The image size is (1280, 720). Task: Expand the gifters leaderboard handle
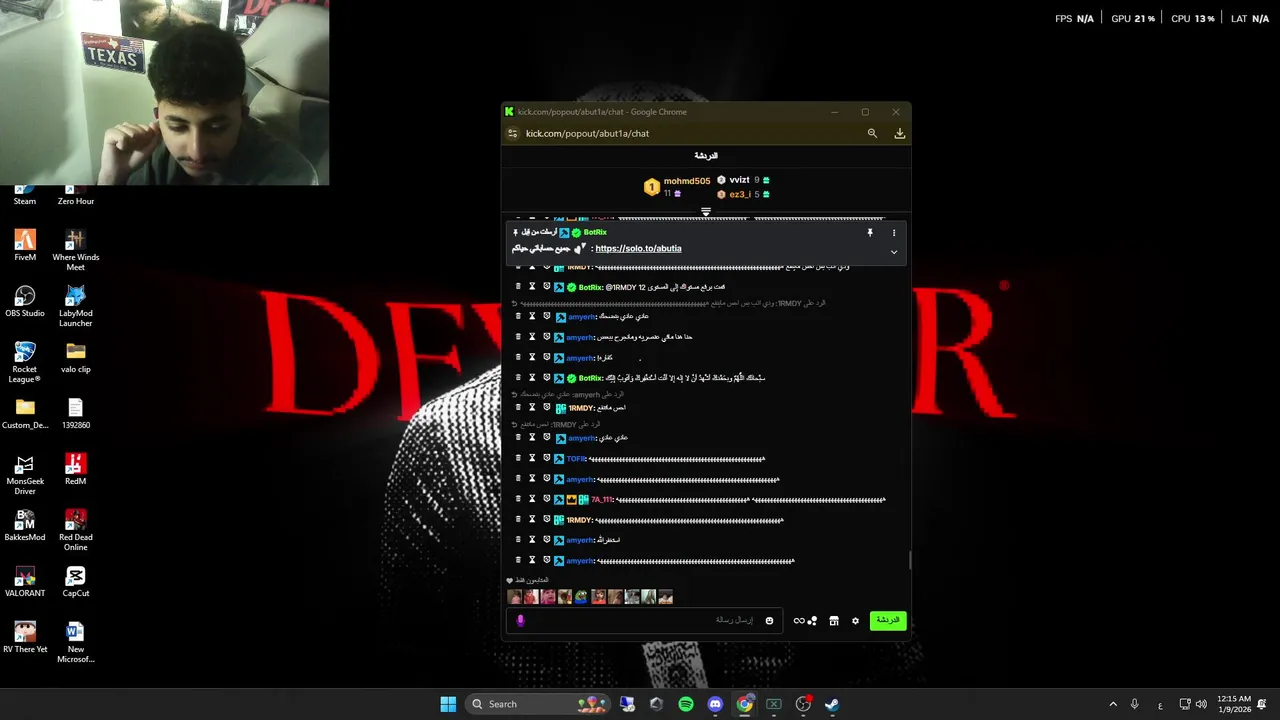point(706,212)
